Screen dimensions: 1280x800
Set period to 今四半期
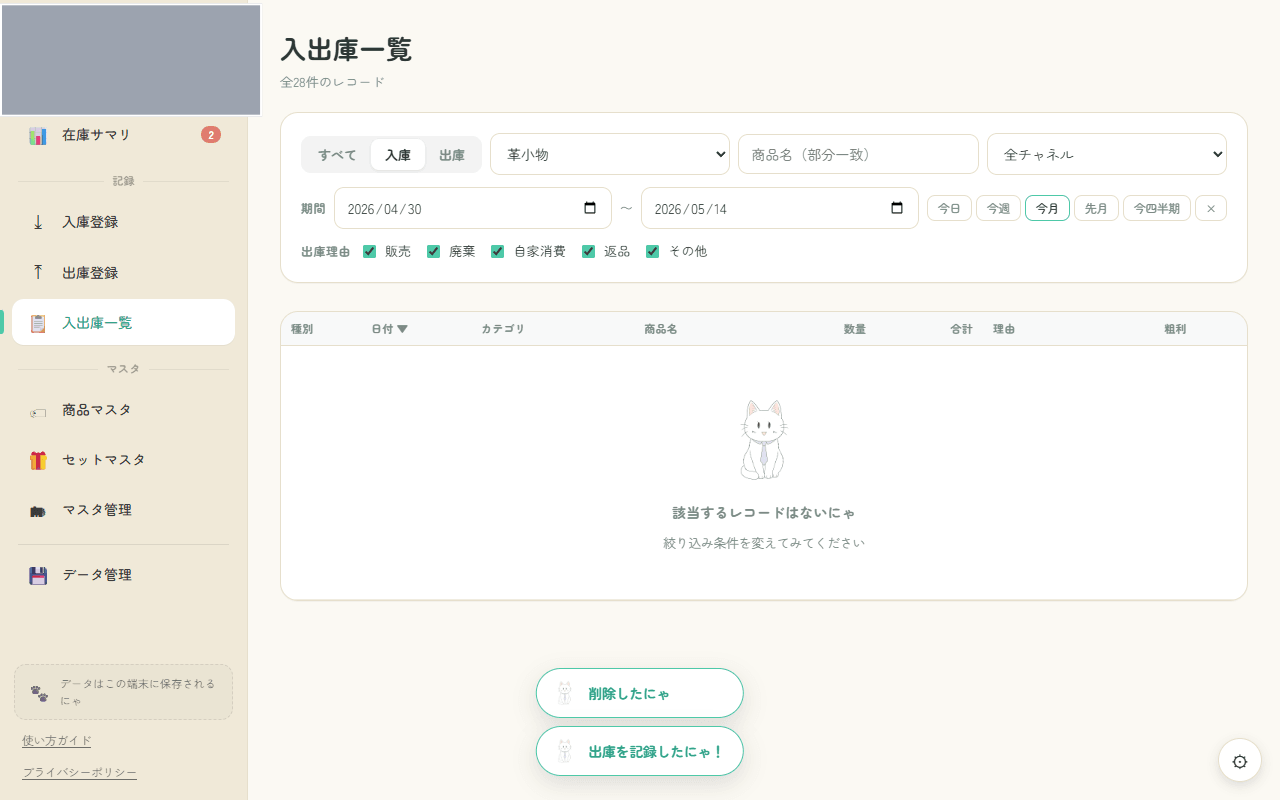(1157, 208)
